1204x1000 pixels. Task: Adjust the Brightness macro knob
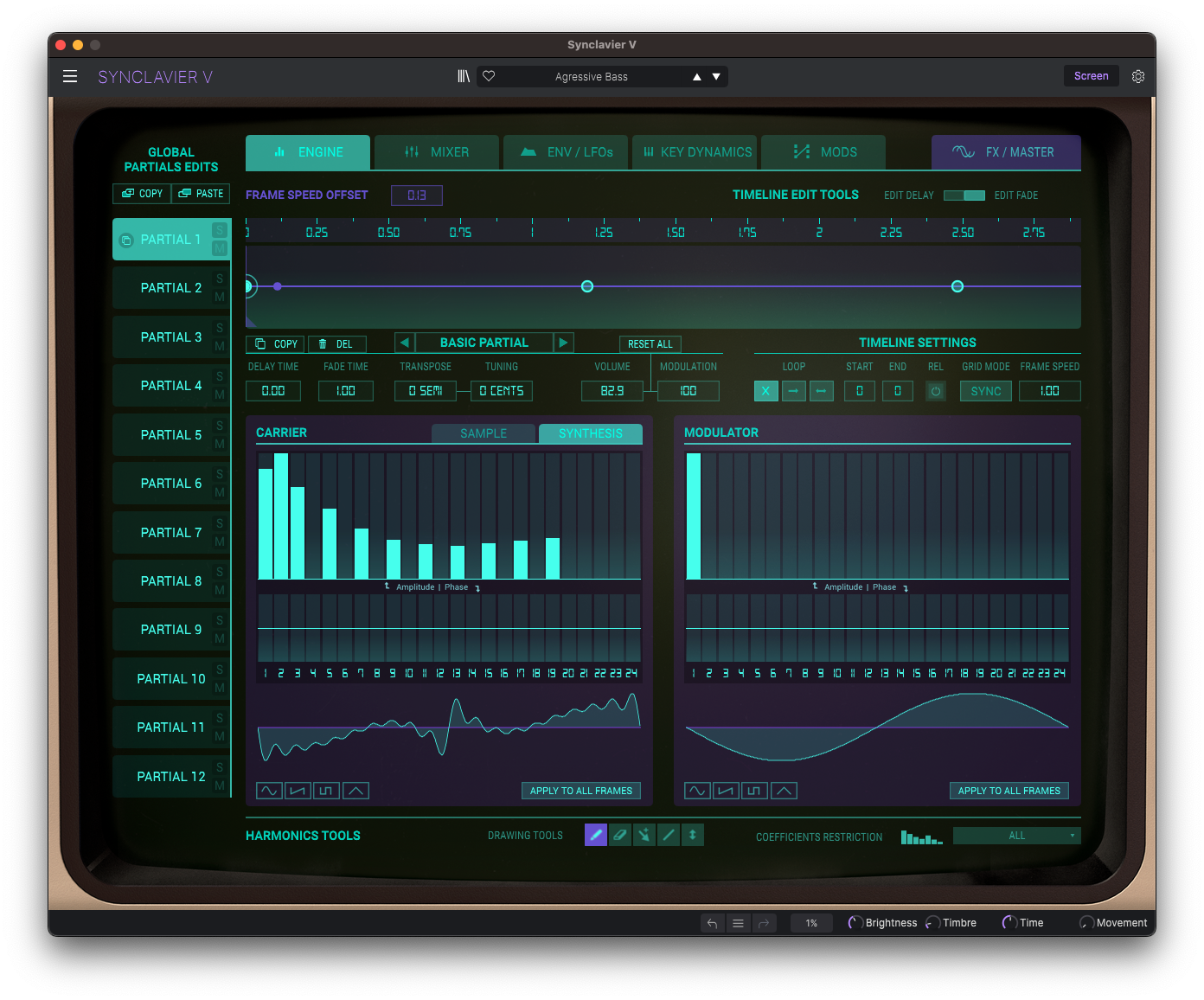(855, 923)
